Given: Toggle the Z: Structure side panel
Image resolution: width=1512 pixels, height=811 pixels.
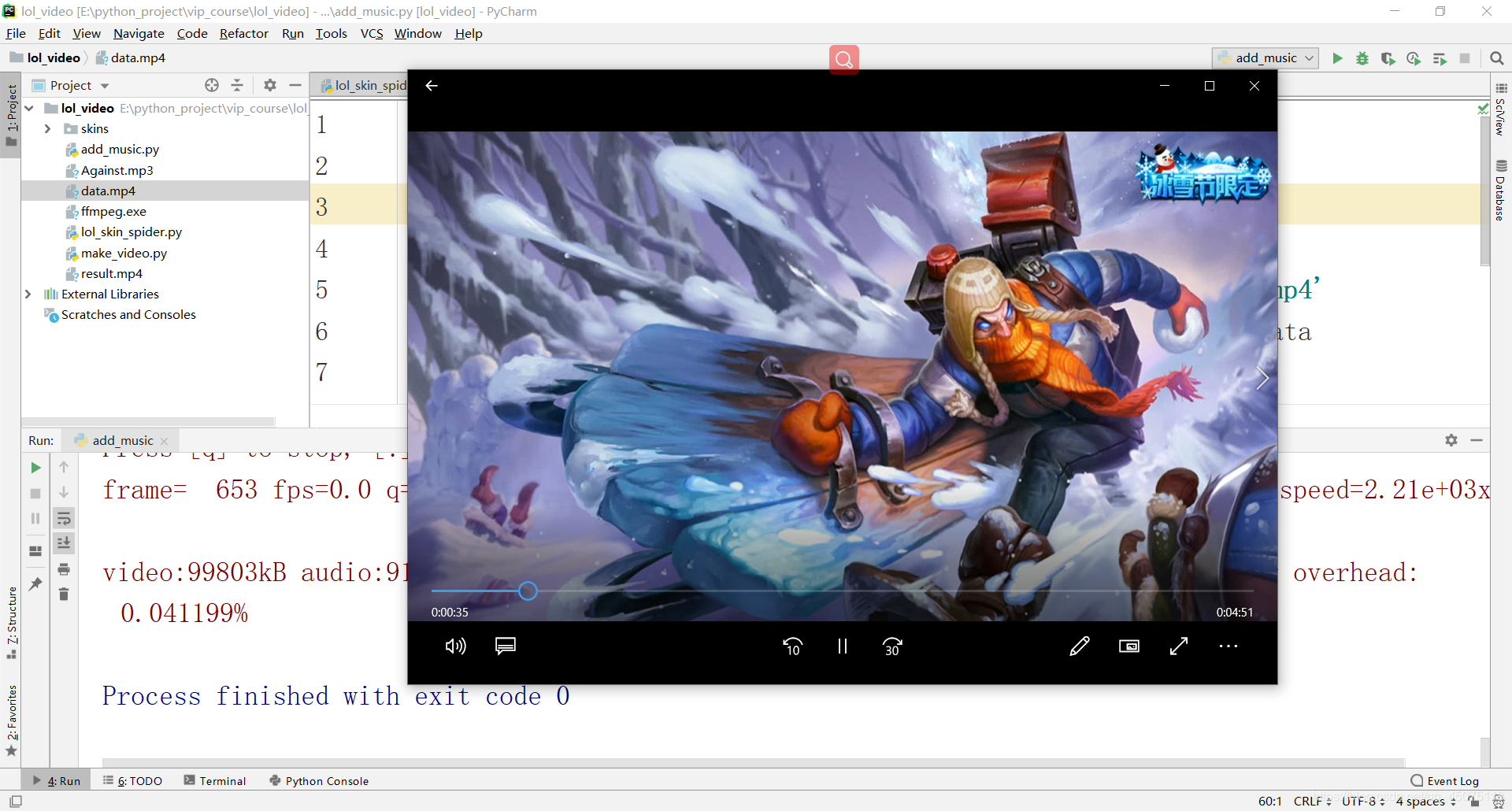Looking at the screenshot, I should point(11,622).
